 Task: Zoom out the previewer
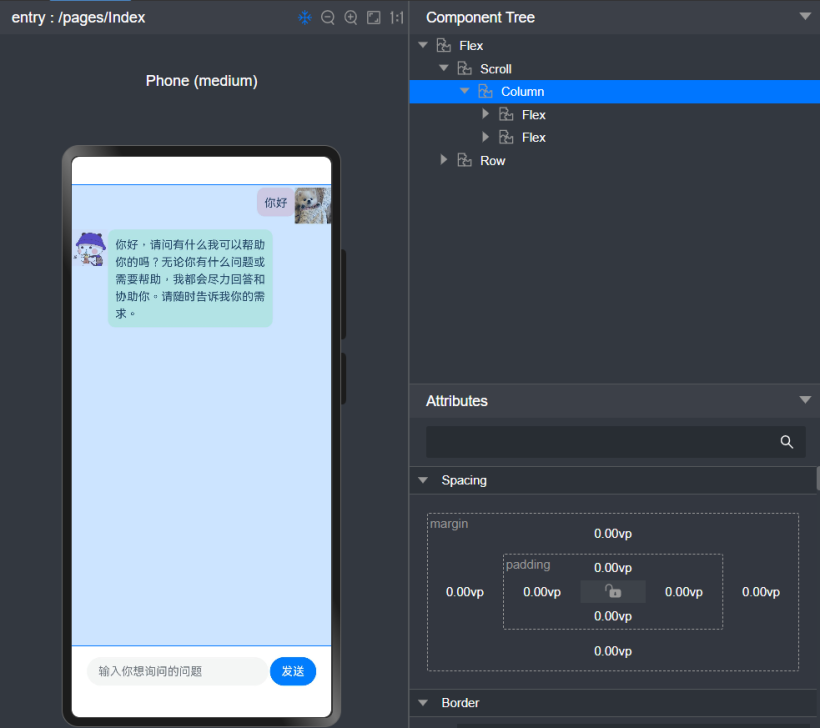pyautogui.click(x=328, y=18)
